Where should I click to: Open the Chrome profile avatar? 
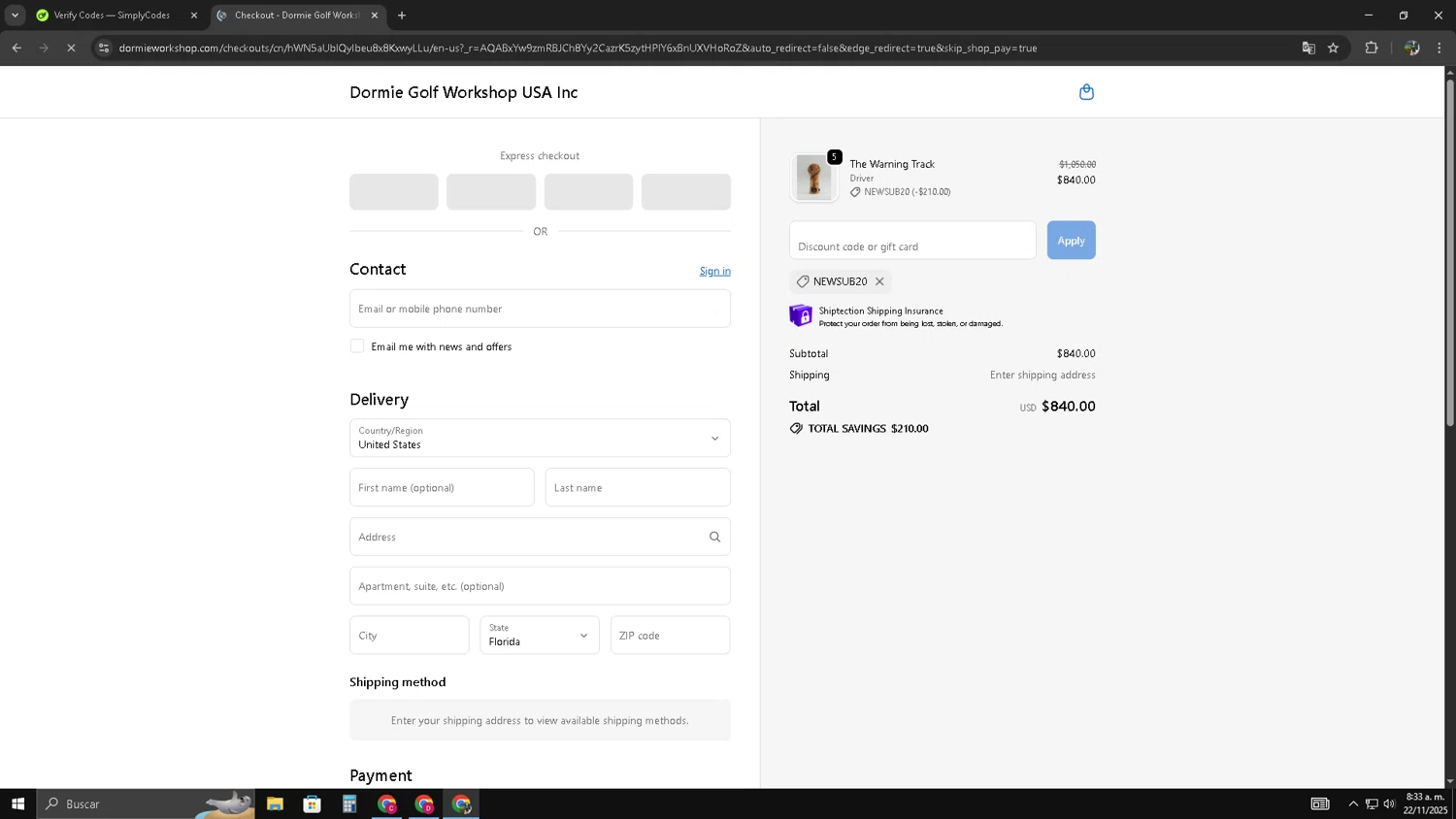coord(1411,48)
